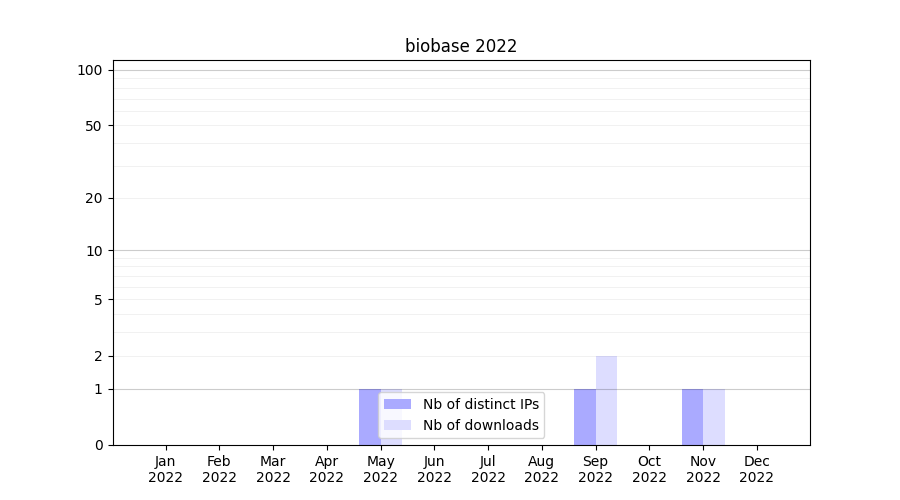This screenshot has height=500, width=900.
Task: Select the Nov distinct IPs bar
Action: click(692, 416)
